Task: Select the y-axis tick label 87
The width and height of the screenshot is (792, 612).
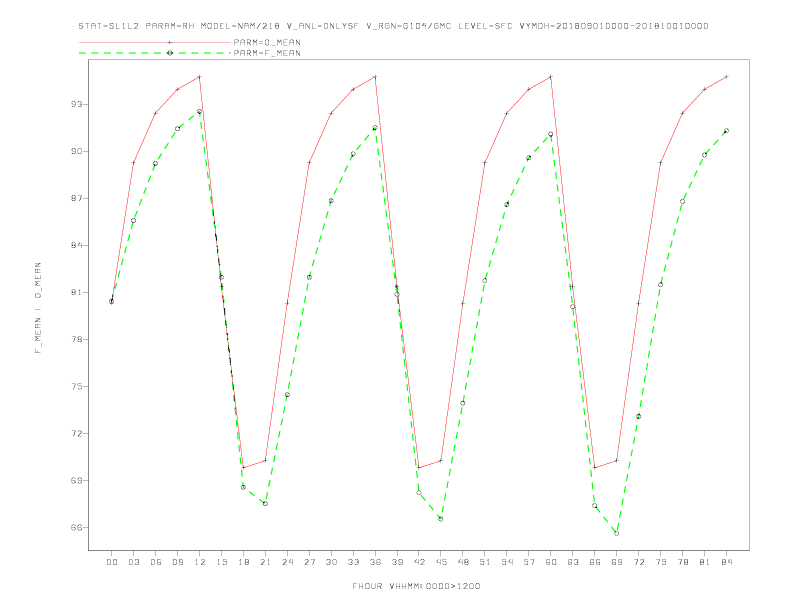Action: 77,198
